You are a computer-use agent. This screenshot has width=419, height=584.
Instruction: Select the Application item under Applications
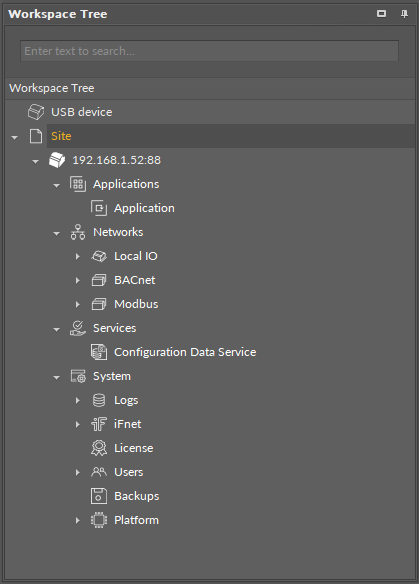(144, 208)
